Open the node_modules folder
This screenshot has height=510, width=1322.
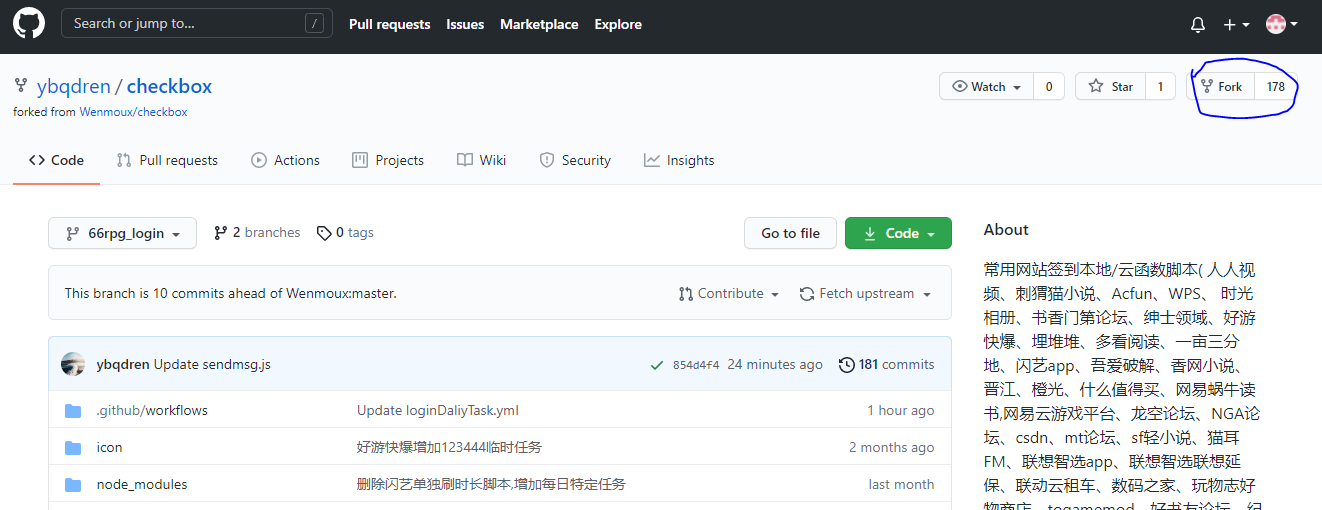pos(142,484)
